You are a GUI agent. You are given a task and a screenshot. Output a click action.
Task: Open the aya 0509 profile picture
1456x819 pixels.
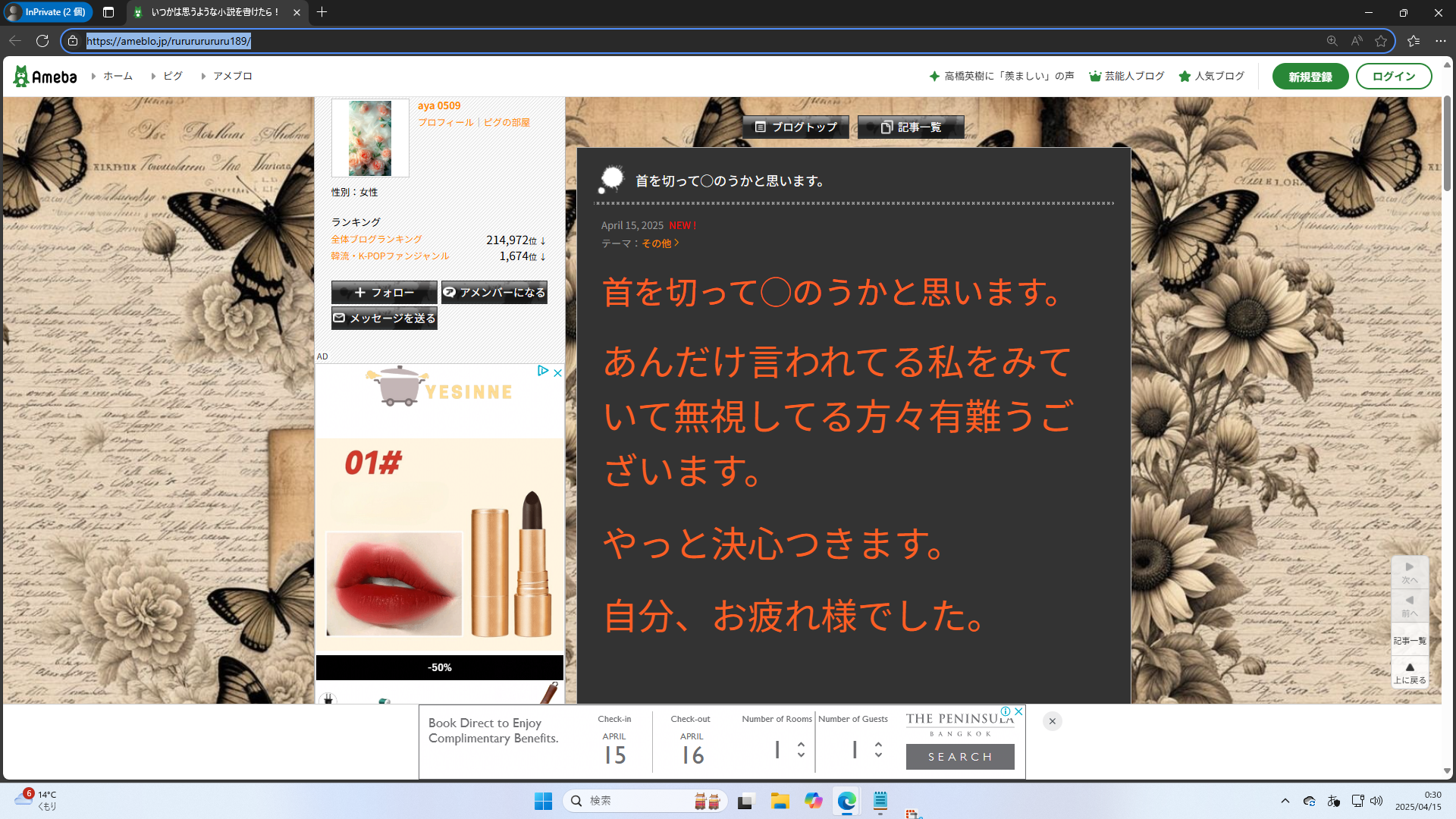click(370, 138)
